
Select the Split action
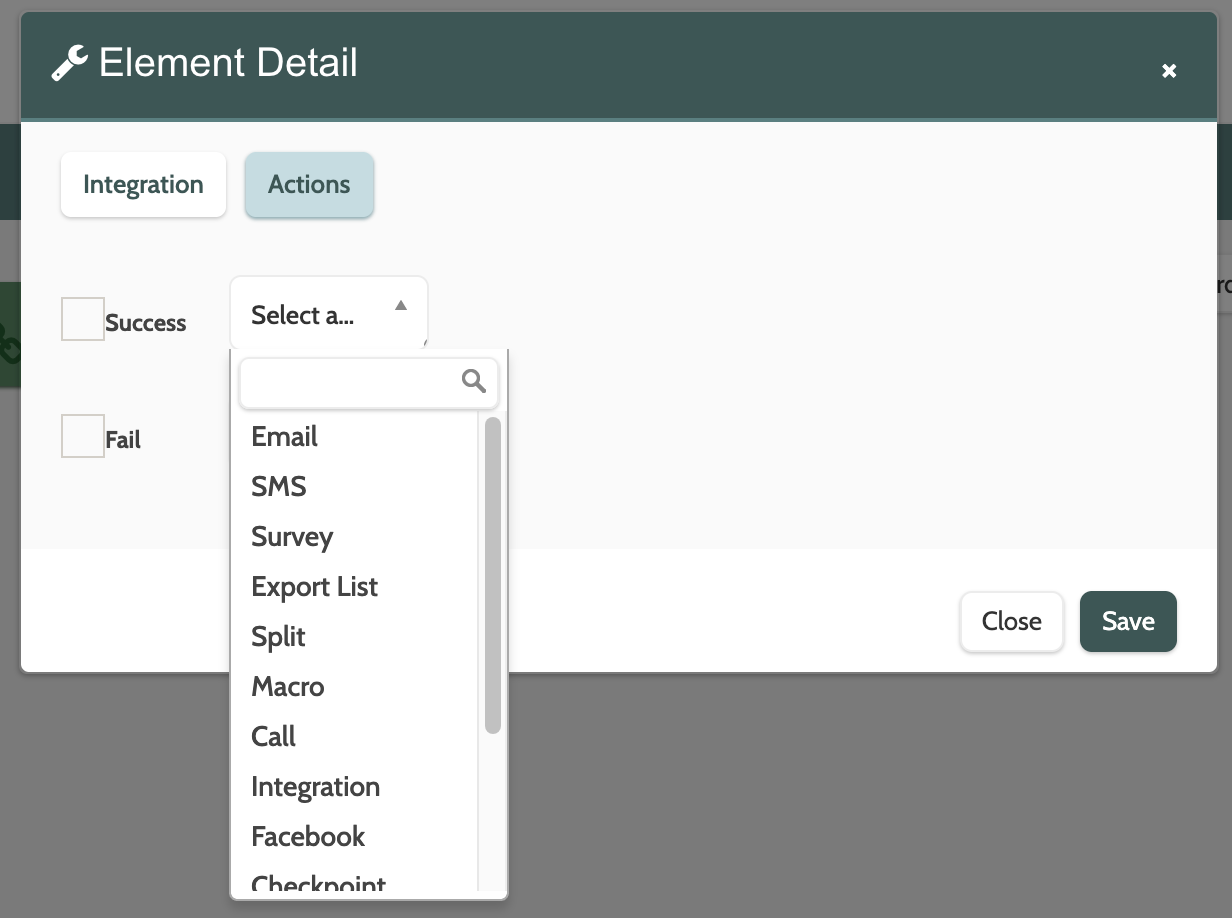point(278,637)
